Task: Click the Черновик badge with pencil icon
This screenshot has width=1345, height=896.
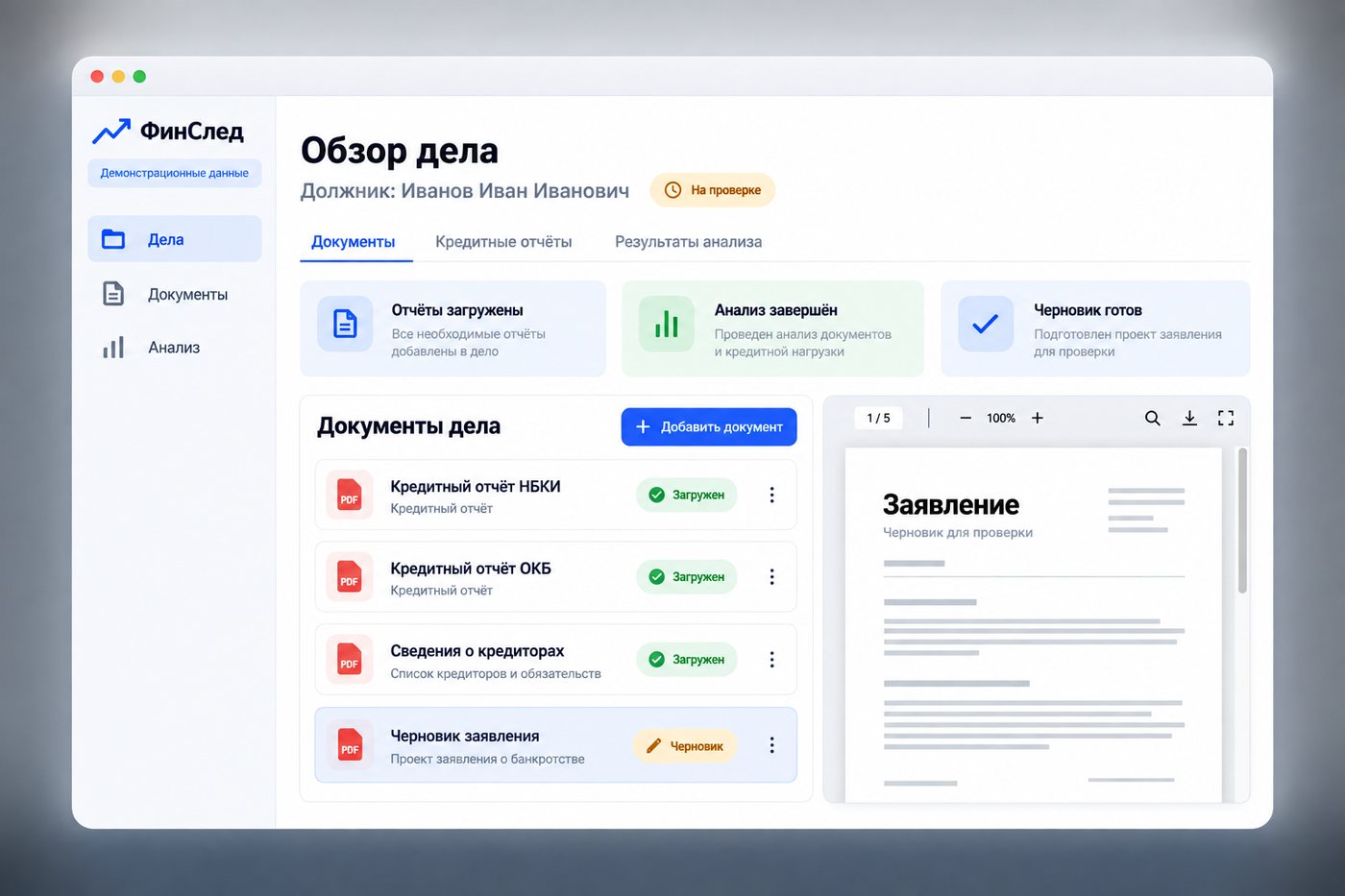Action: (684, 746)
